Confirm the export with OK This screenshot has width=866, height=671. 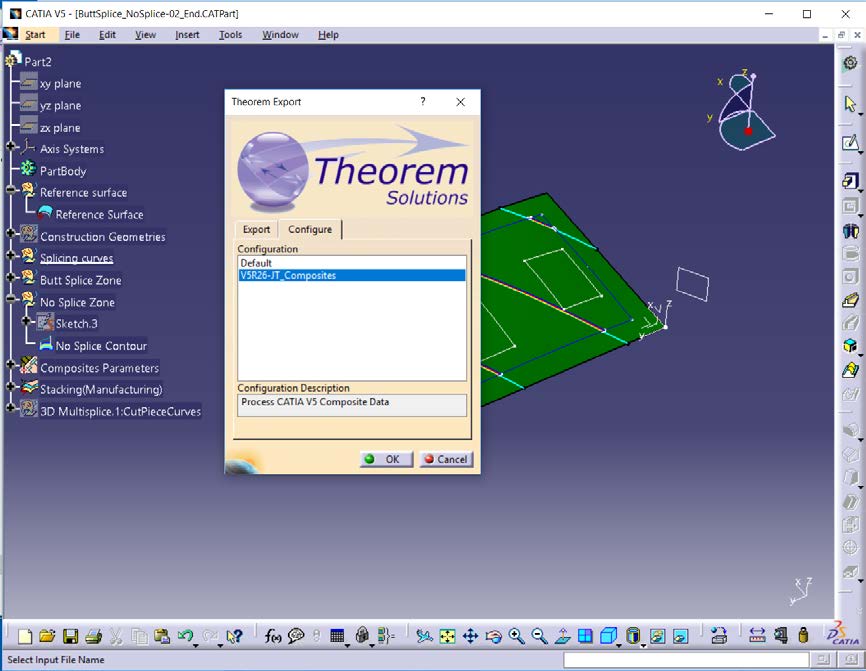coord(386,459)
